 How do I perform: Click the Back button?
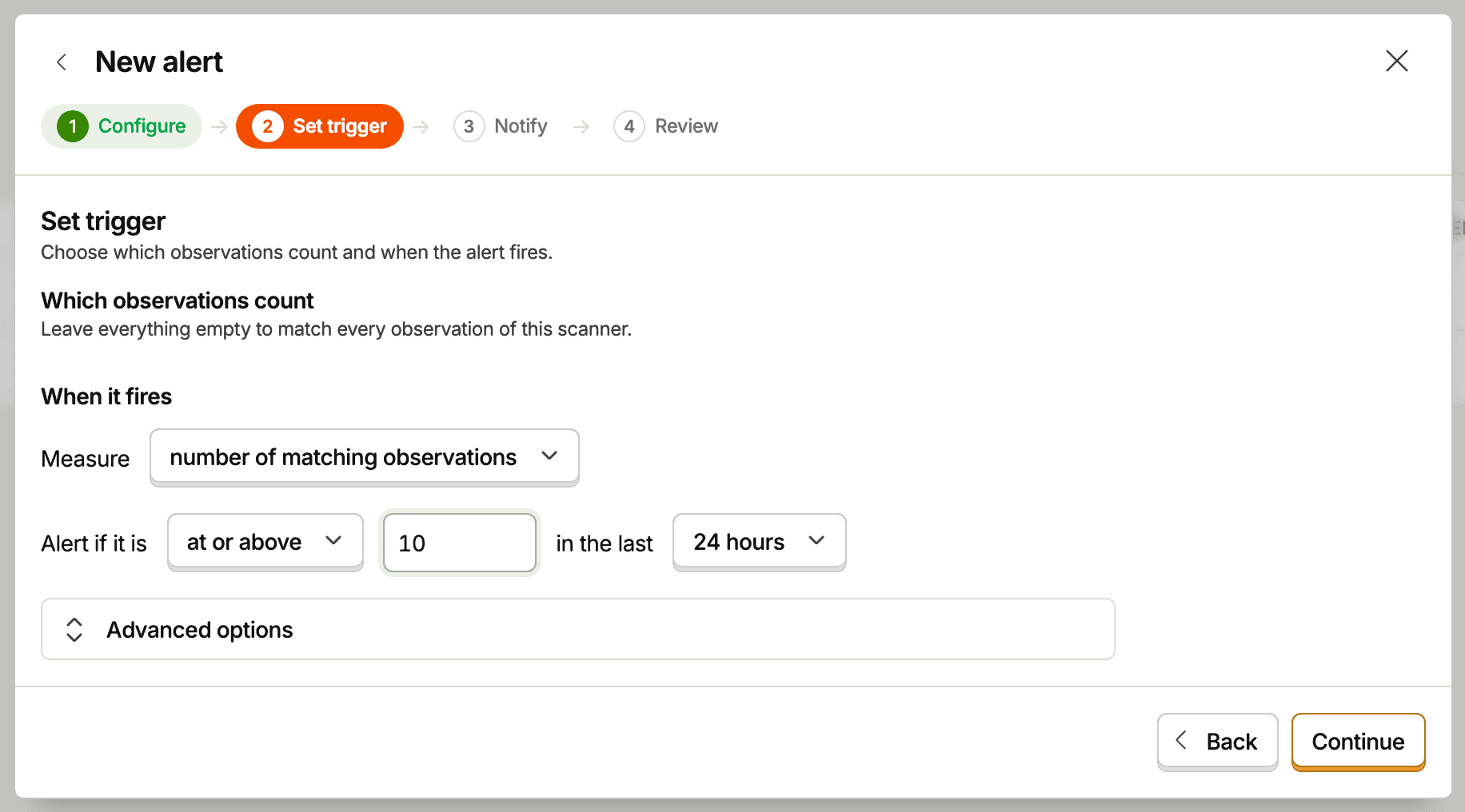(x=1217, y=742)
